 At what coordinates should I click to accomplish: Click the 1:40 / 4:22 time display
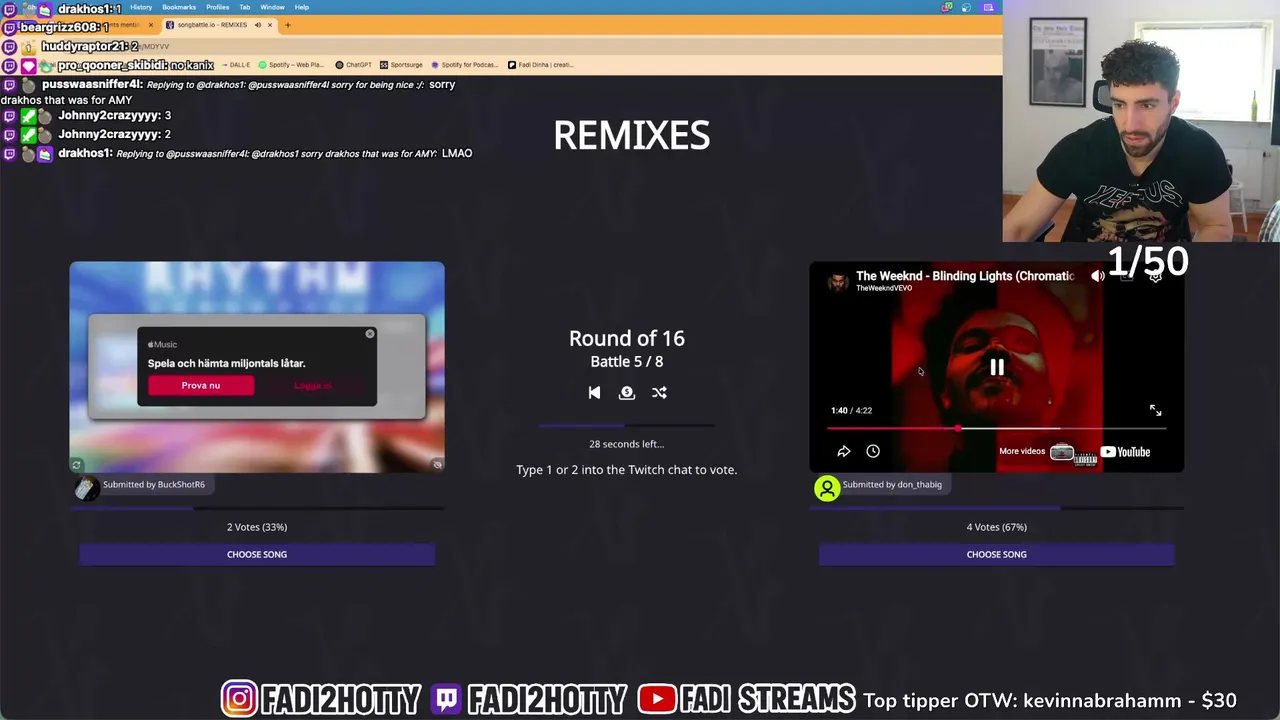(851, 411)
